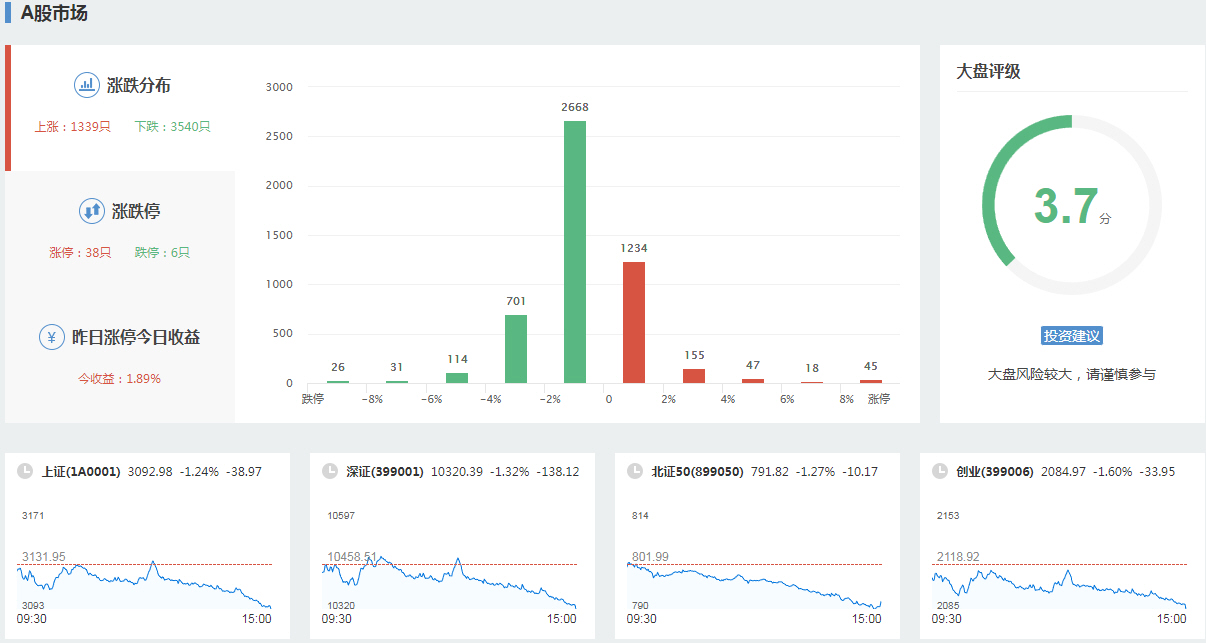Click the 昨日涨停今日收益 yen icon
Screen dimensions: 1206x643
pos(52,337)
